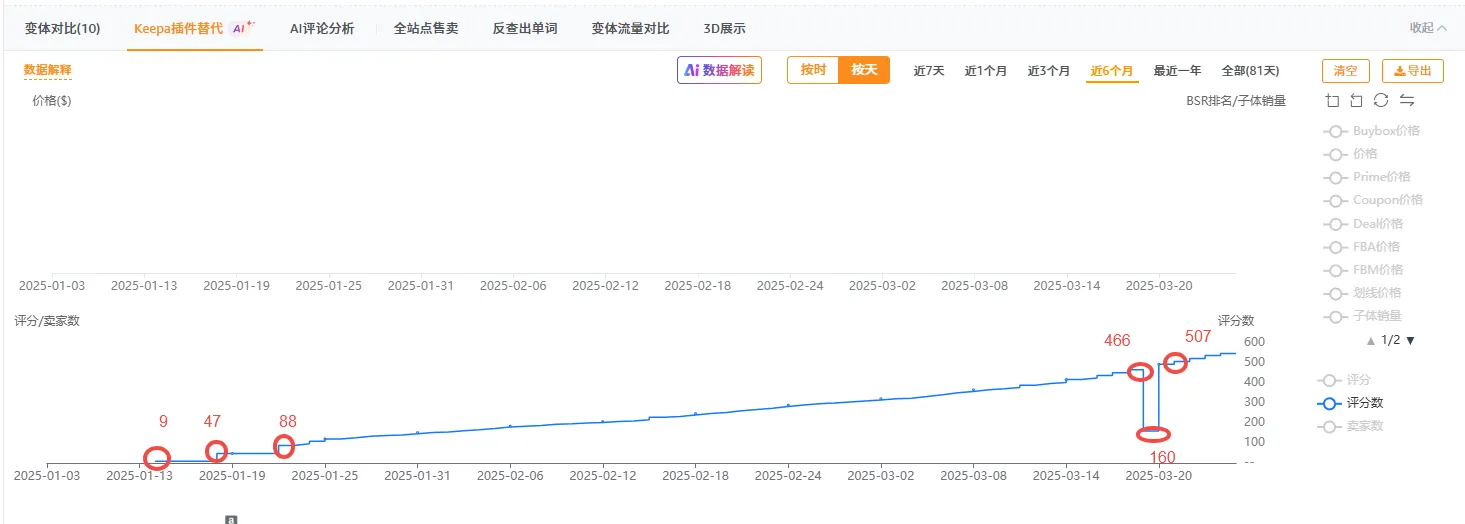Open the 3D展示 tab

pyautogui.click(x=724, y=28)
